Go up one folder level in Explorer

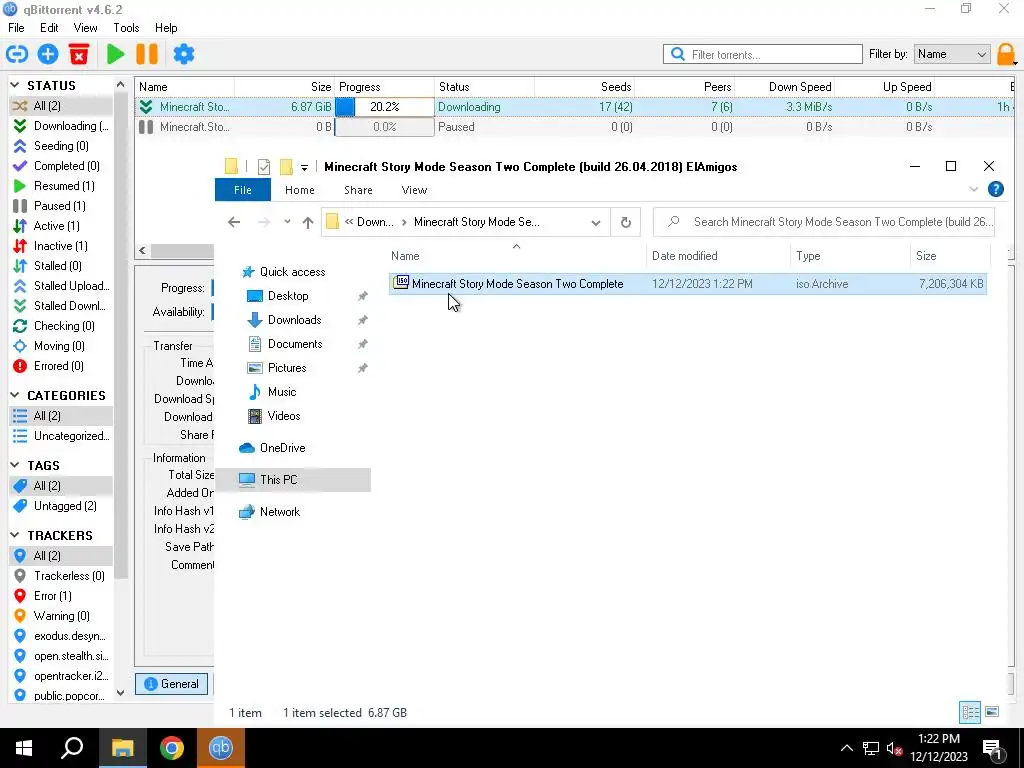(x=308, y=223)
